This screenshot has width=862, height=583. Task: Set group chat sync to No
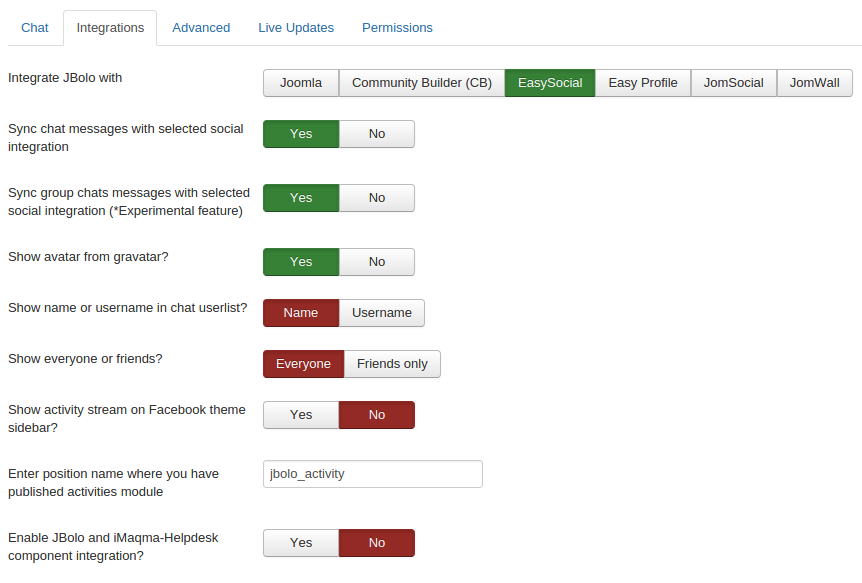click(376, 198)
